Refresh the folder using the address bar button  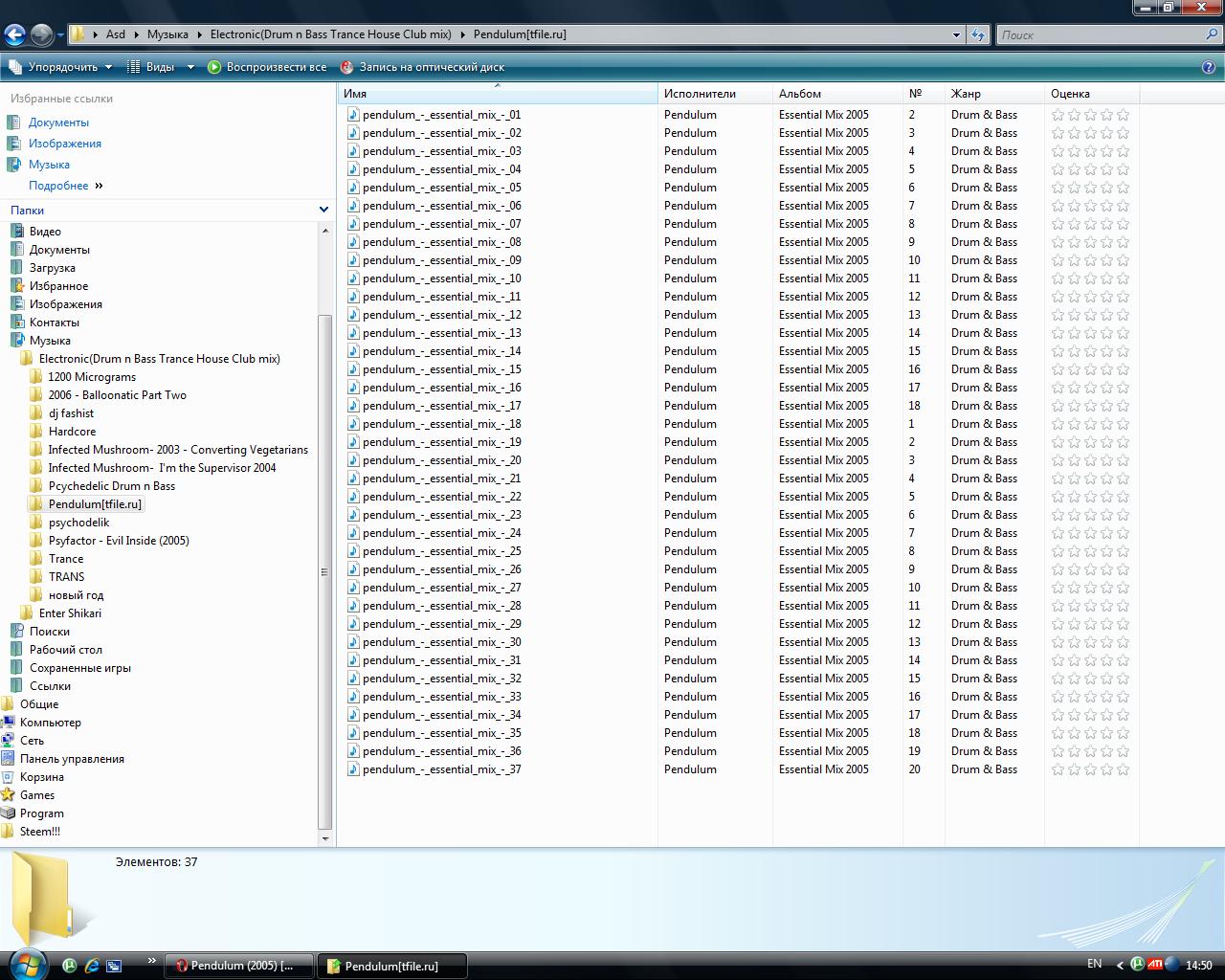pyautogui.click(x=977, y=34)
